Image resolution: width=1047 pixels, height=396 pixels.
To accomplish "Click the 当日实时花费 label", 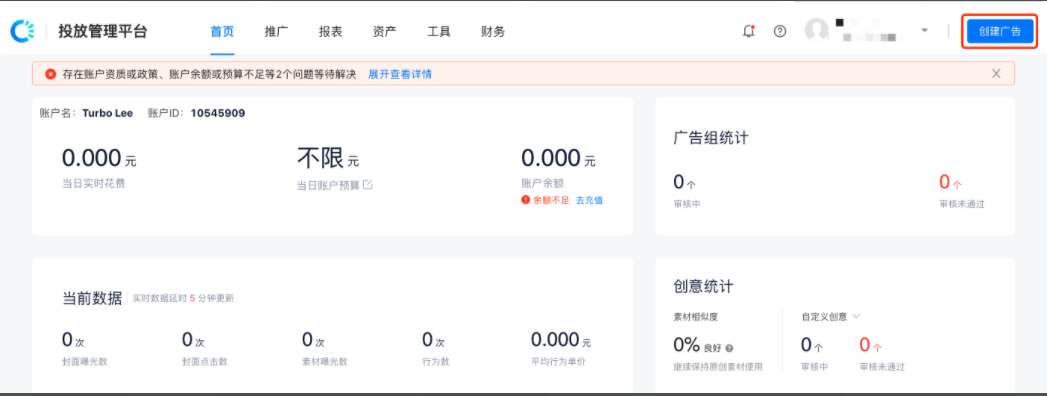I will [93, 184].
